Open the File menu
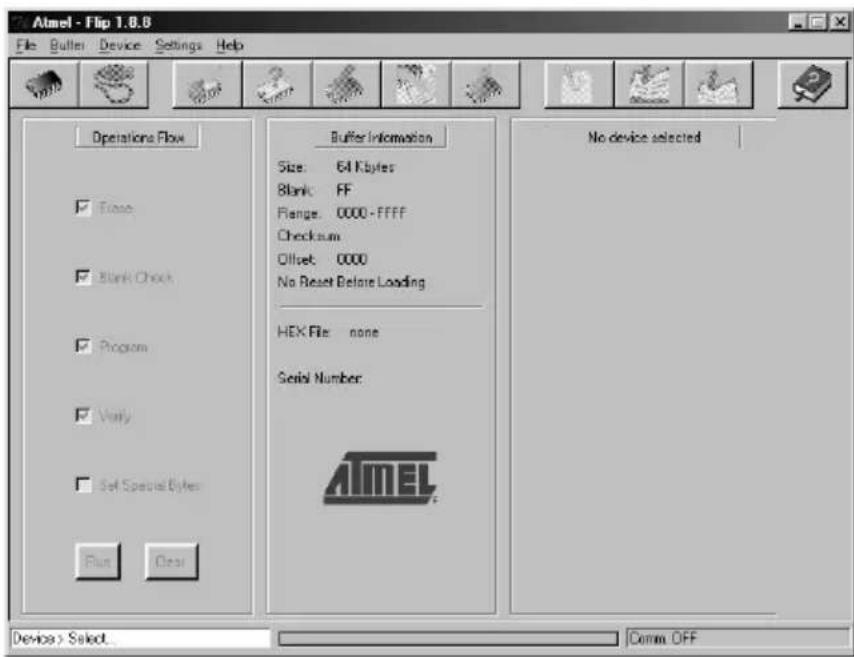854x657 pixels. click(26, 45)
